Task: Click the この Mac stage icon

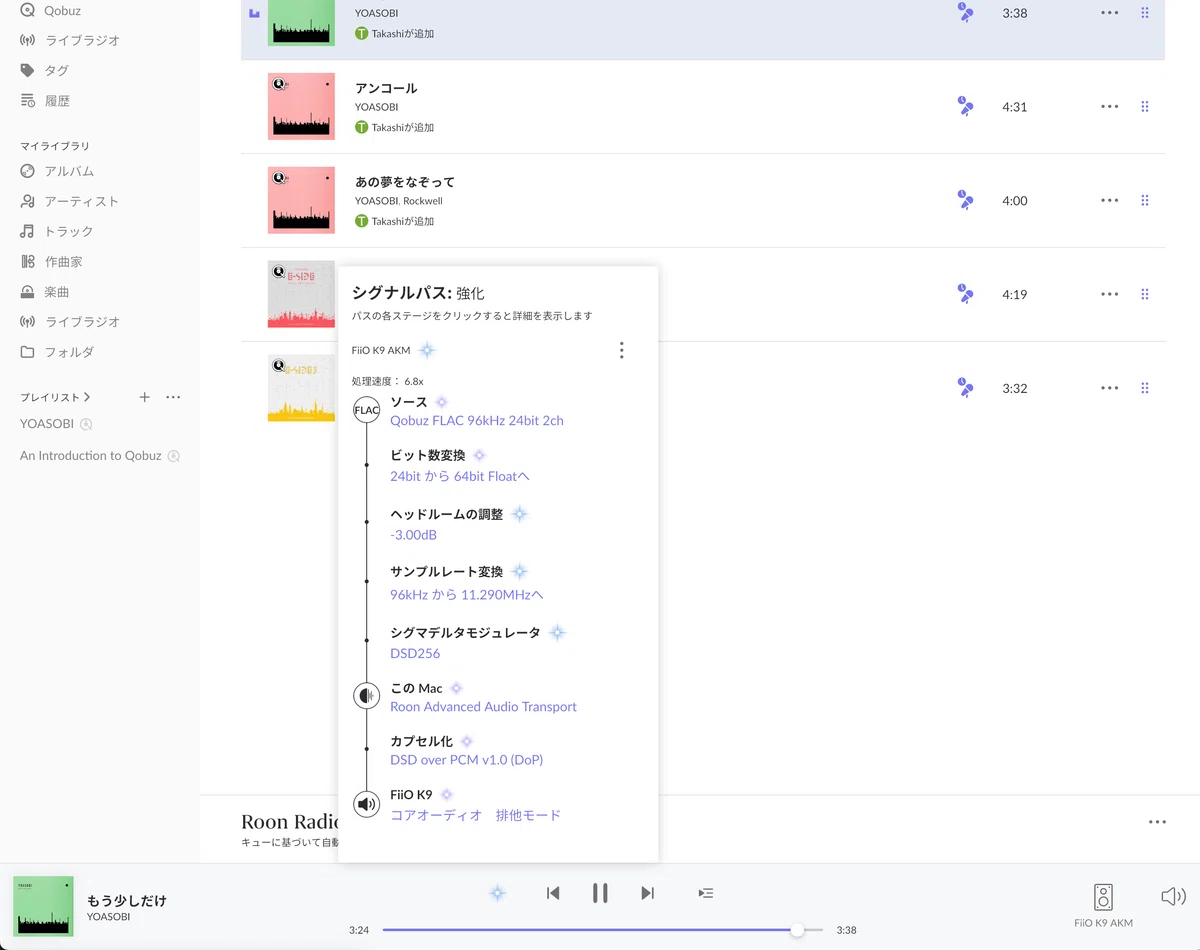Action: [367, 695]
